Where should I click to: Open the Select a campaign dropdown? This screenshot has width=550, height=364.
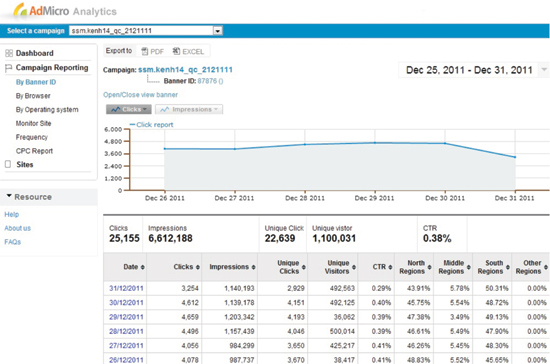(x=217, y=31)
